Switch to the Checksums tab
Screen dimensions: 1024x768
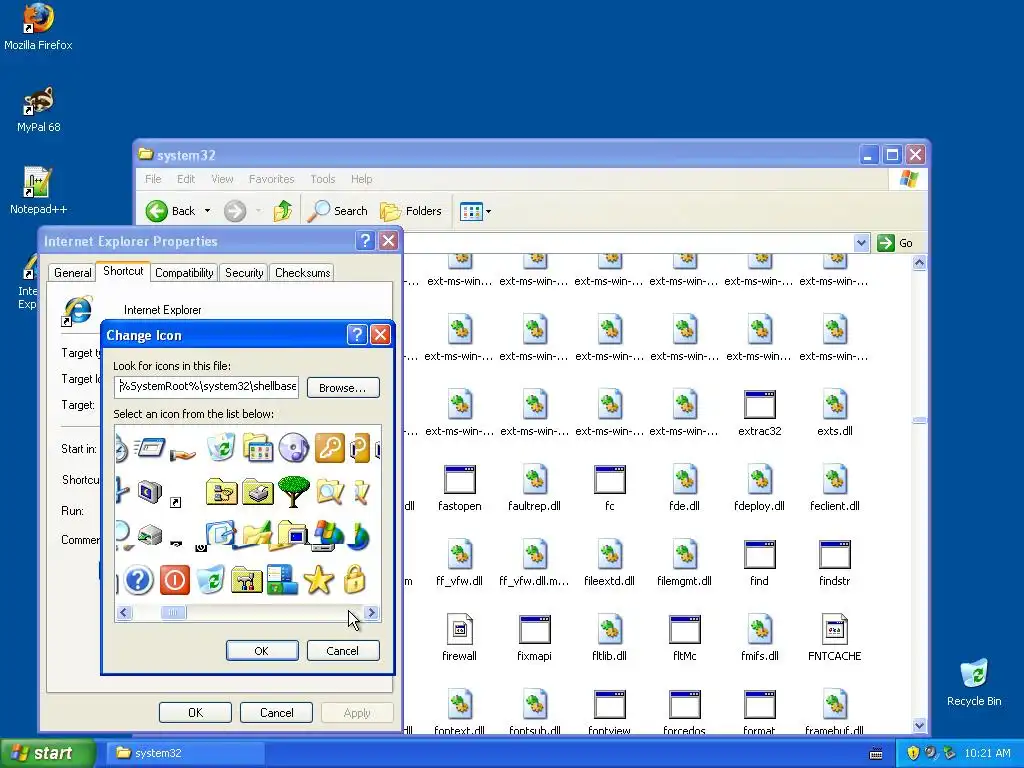[302, 273]
